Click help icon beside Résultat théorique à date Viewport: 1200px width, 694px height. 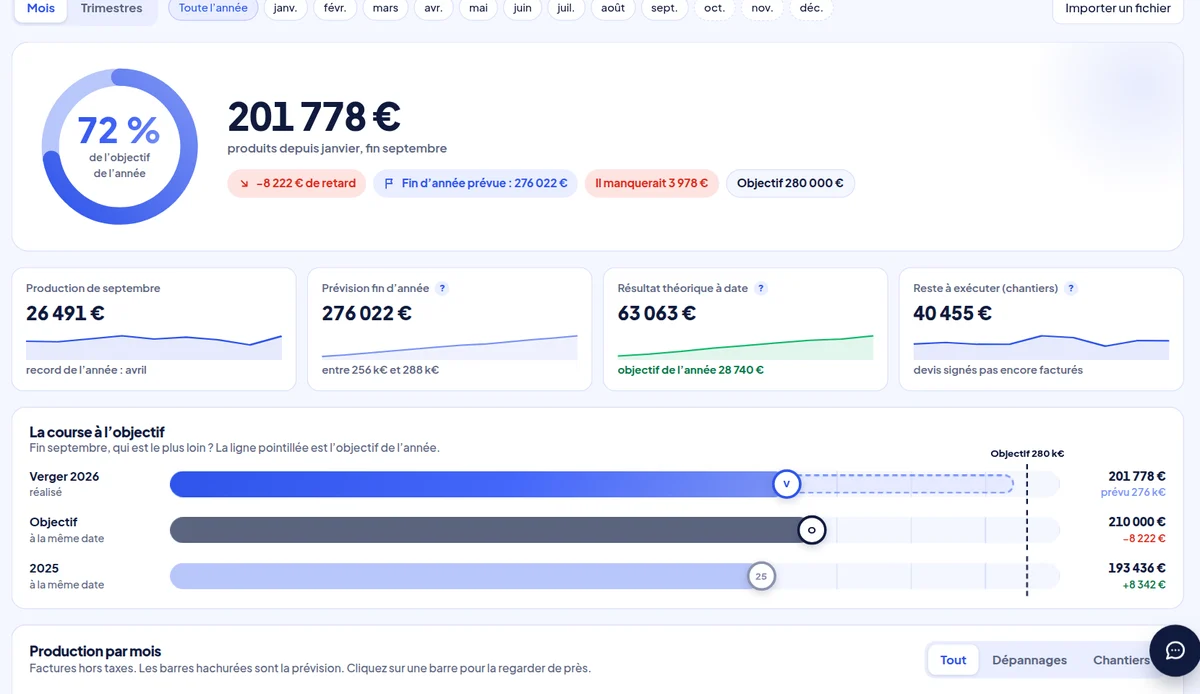(761, 288)
